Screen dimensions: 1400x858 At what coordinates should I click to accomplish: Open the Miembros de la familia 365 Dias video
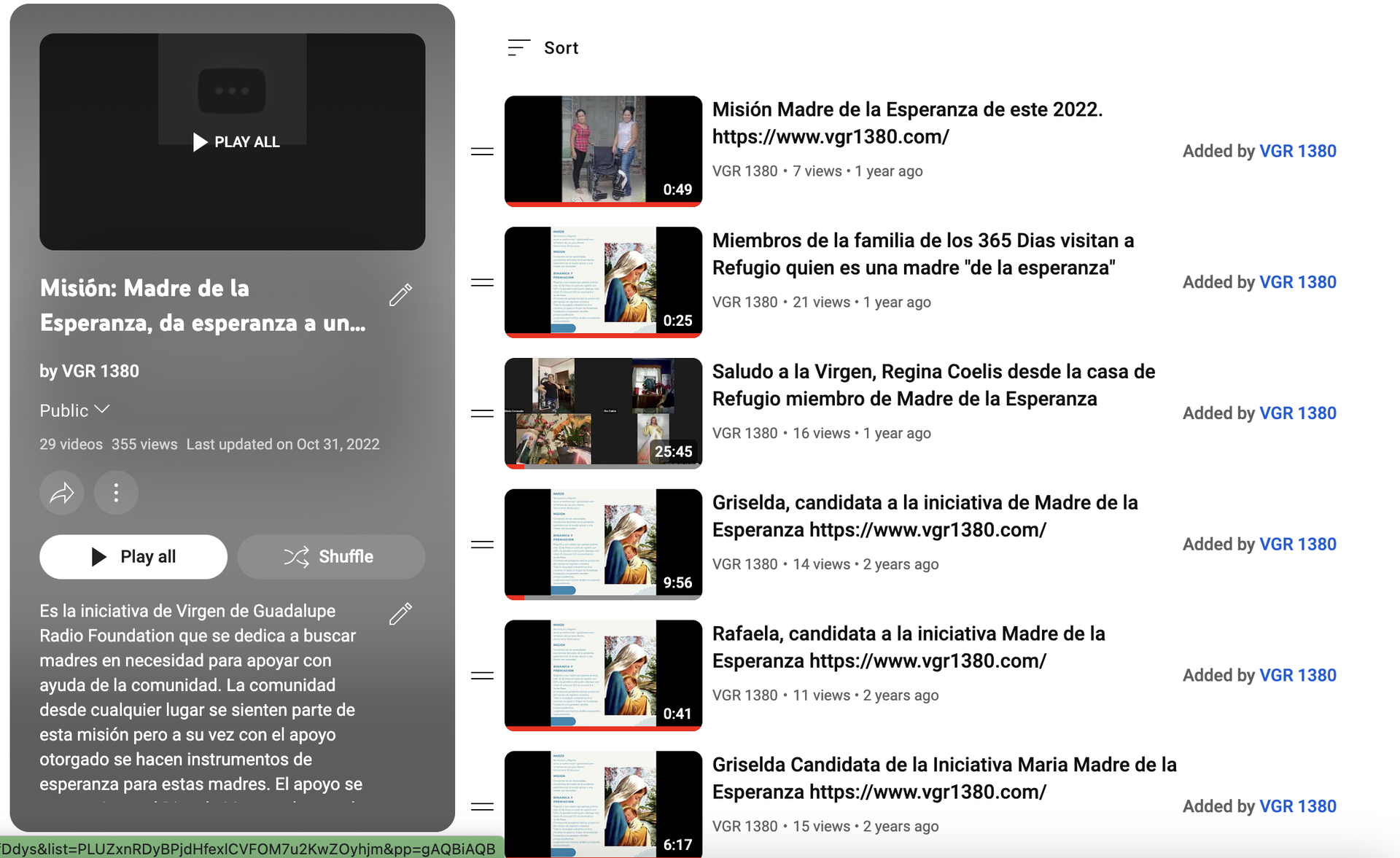[923, 254]
